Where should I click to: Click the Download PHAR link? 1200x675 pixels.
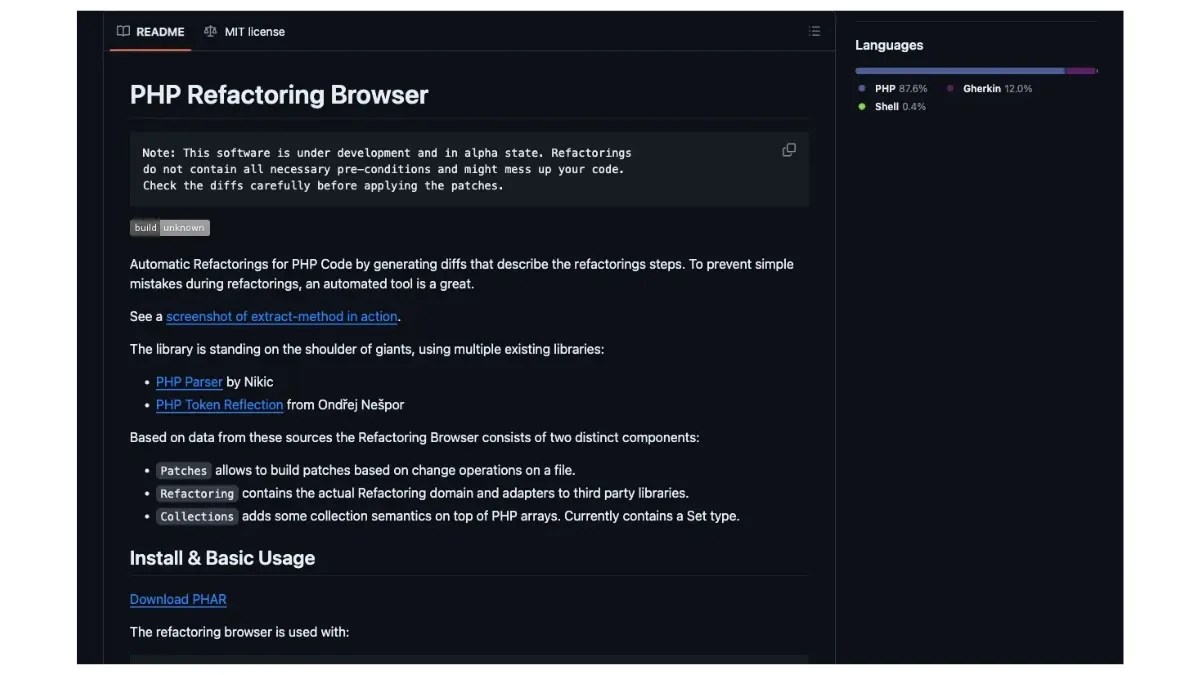(x=178, y=600)
